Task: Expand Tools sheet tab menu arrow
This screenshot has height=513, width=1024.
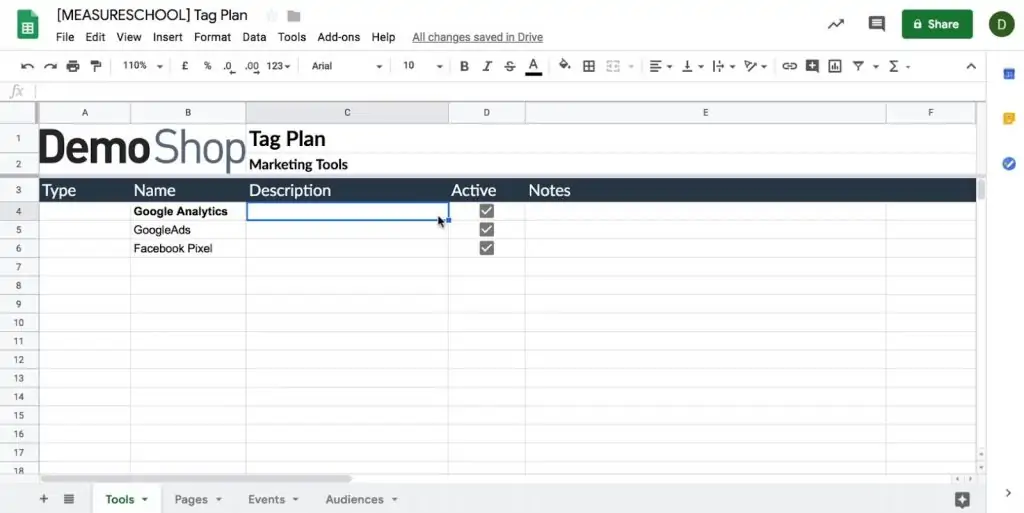Action: [145, 499]
